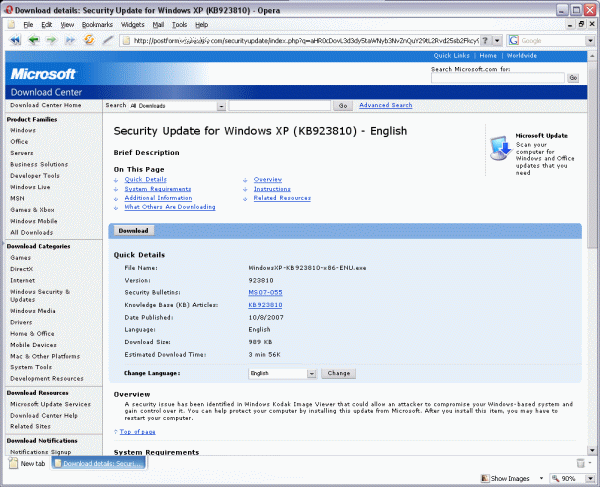Open the Instructions link

(272, 189)
